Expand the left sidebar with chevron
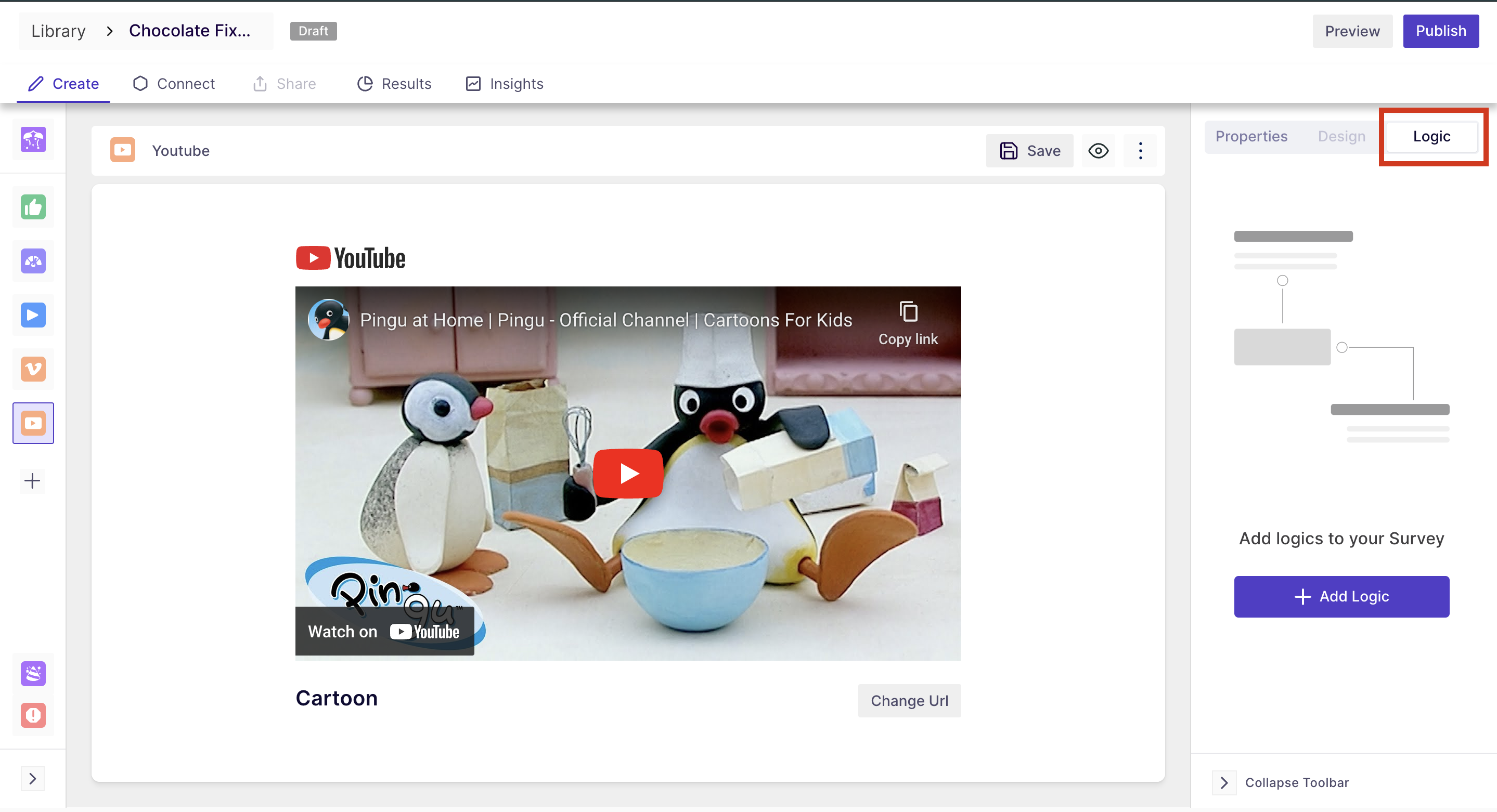The image size is (1497, 812). [33, 778]
